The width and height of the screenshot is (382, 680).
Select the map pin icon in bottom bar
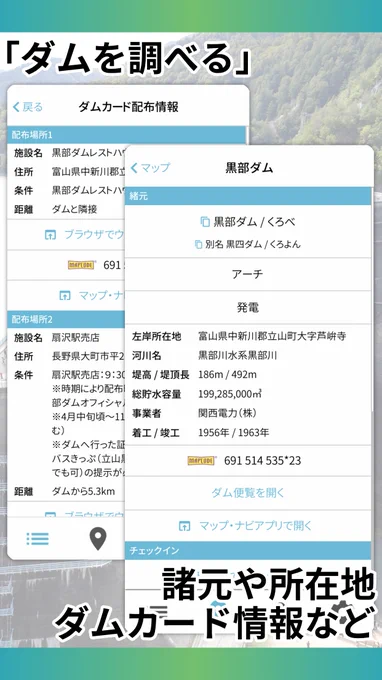(x=98, y=539)
